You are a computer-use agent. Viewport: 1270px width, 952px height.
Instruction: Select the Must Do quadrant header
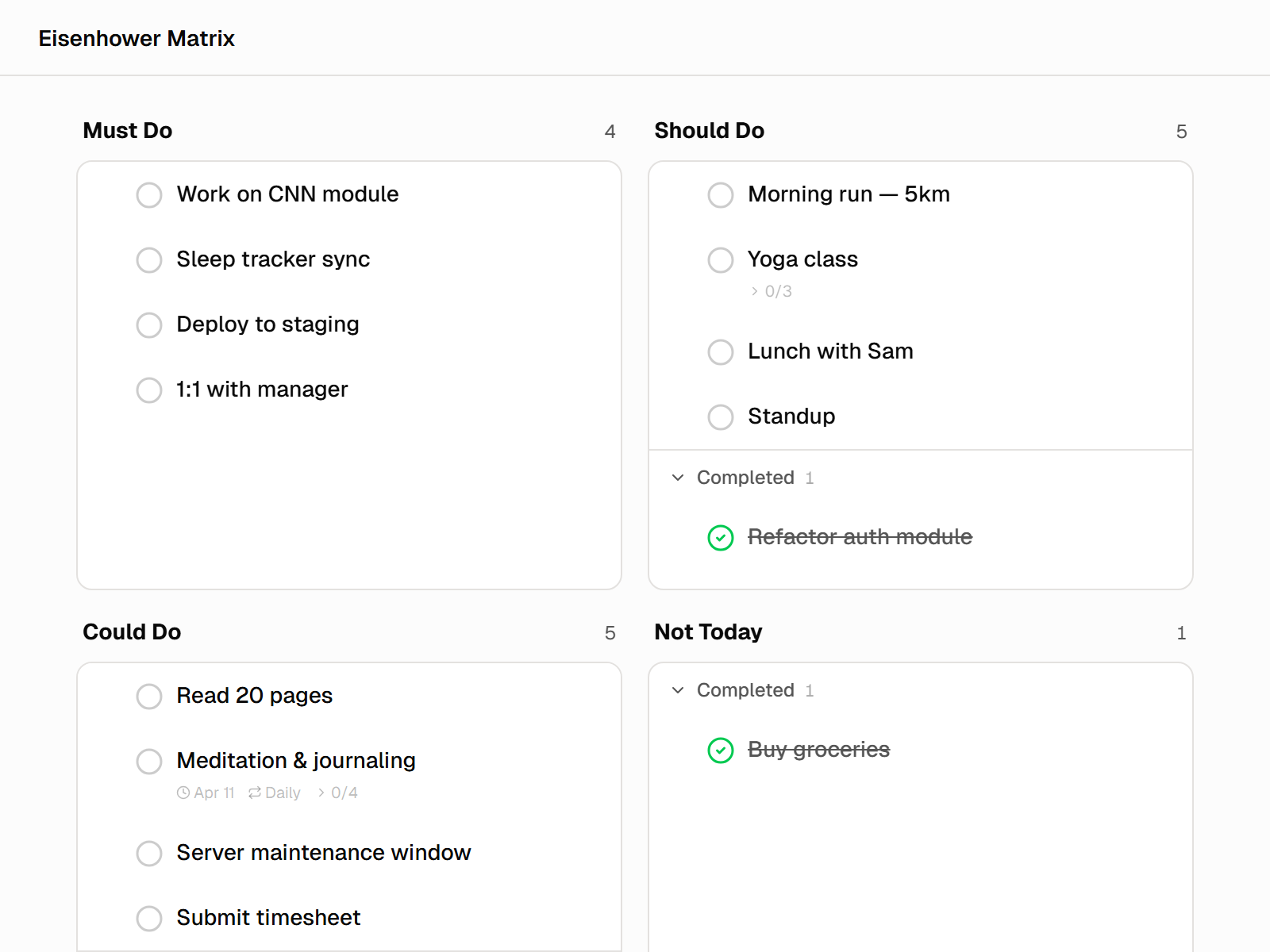click(128, 130)
